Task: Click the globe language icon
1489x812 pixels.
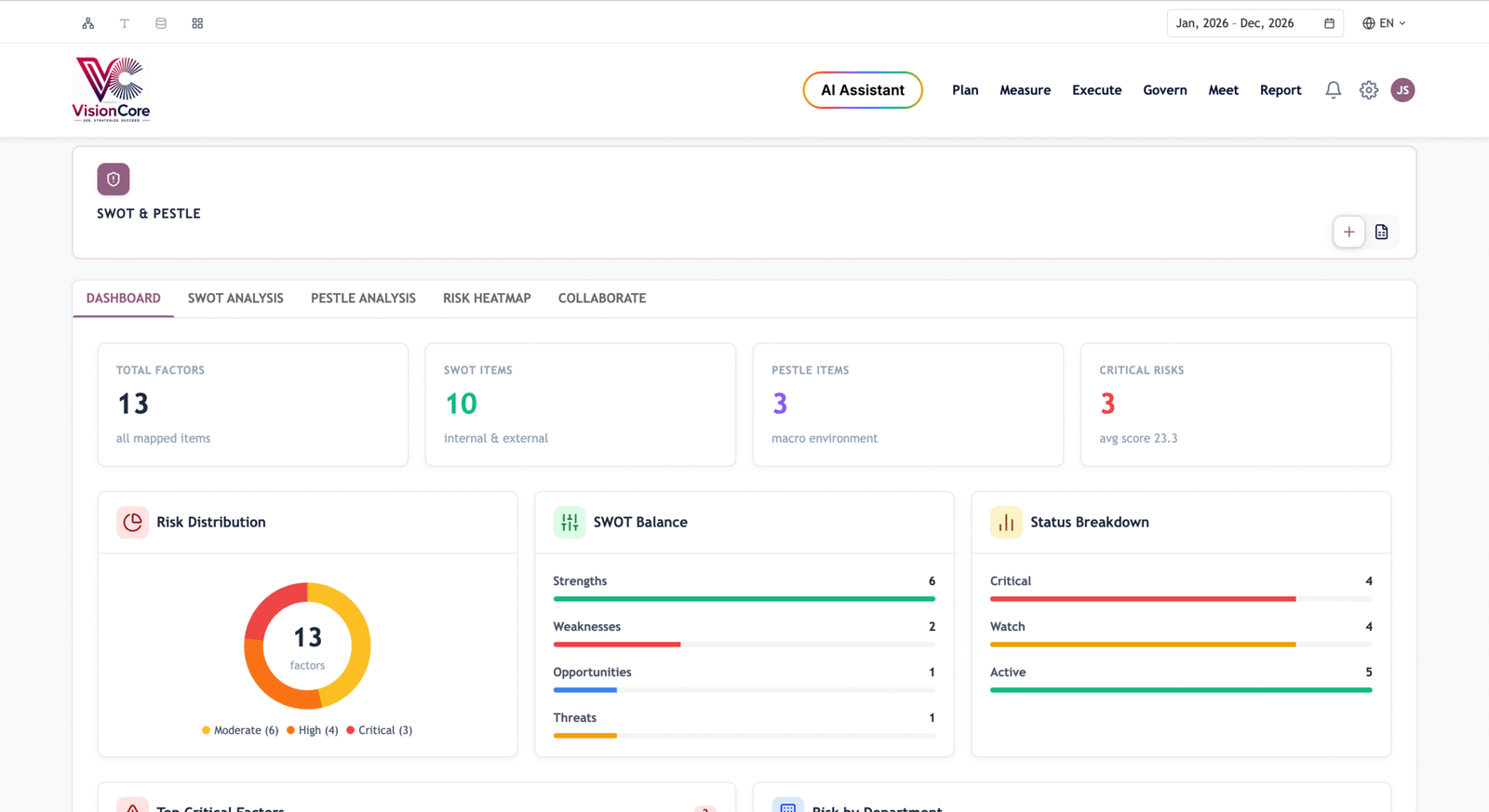Action: tap(1369, 23)
